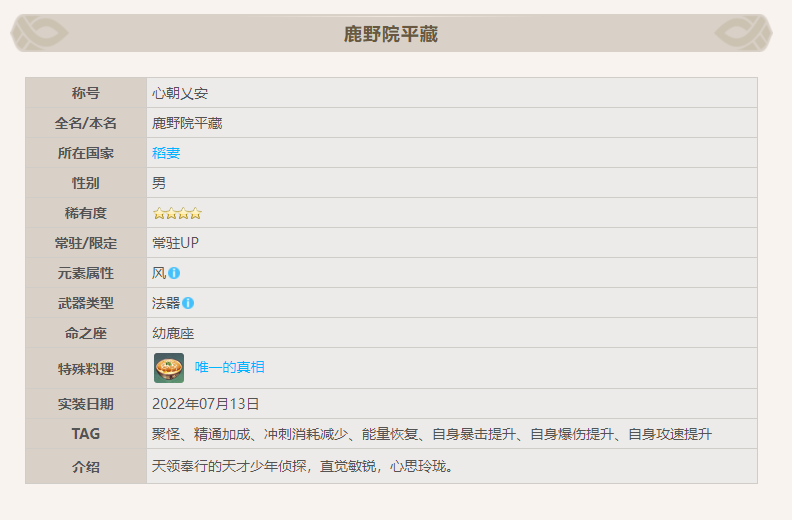792x520 pixels.
Task: Select the 2022年07月13日 release date
Action: coord(206,404)
